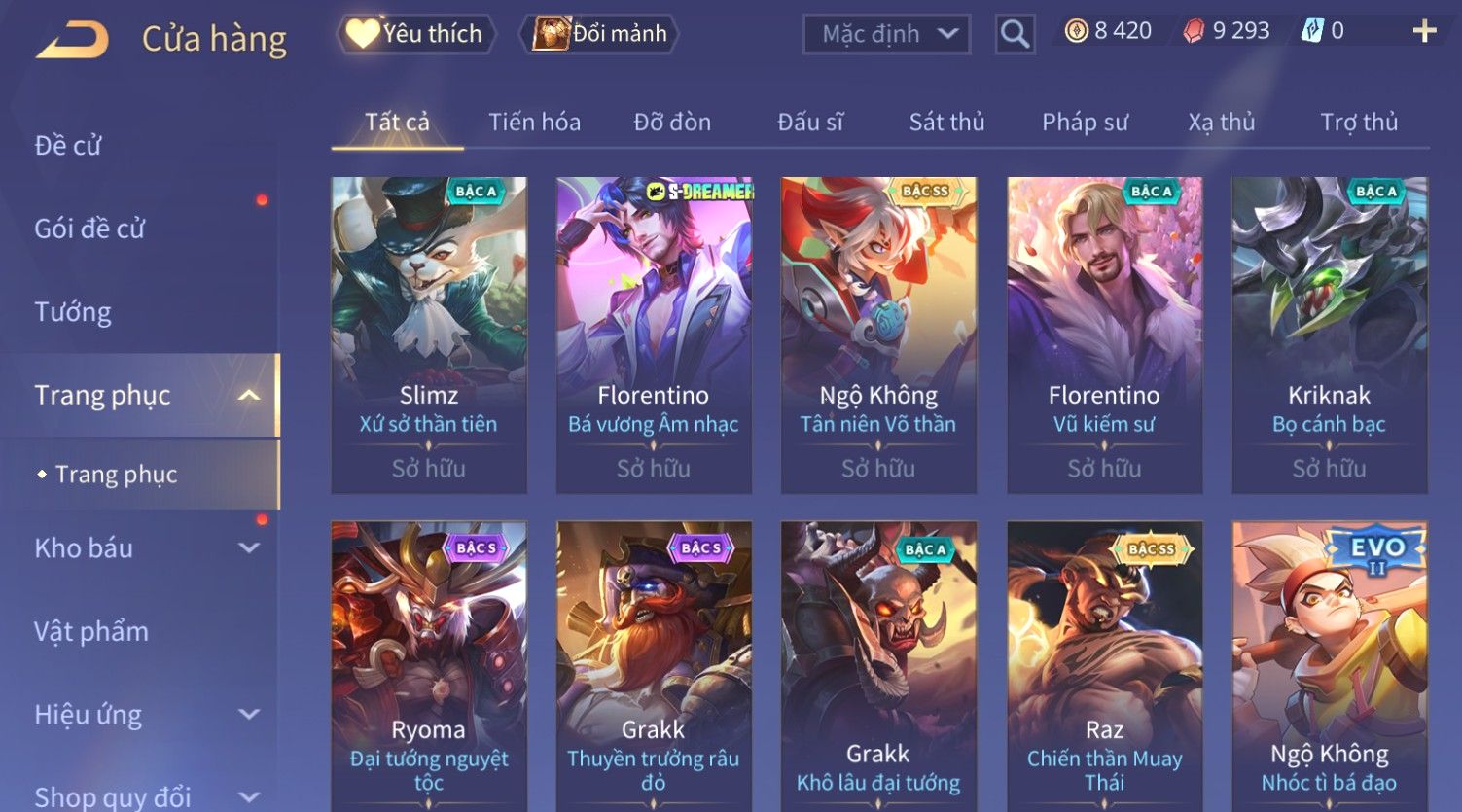Screen dimensions: 1462x812
Task: Switch to the Tiến hóa tab
Action: [x=534, y=122]
